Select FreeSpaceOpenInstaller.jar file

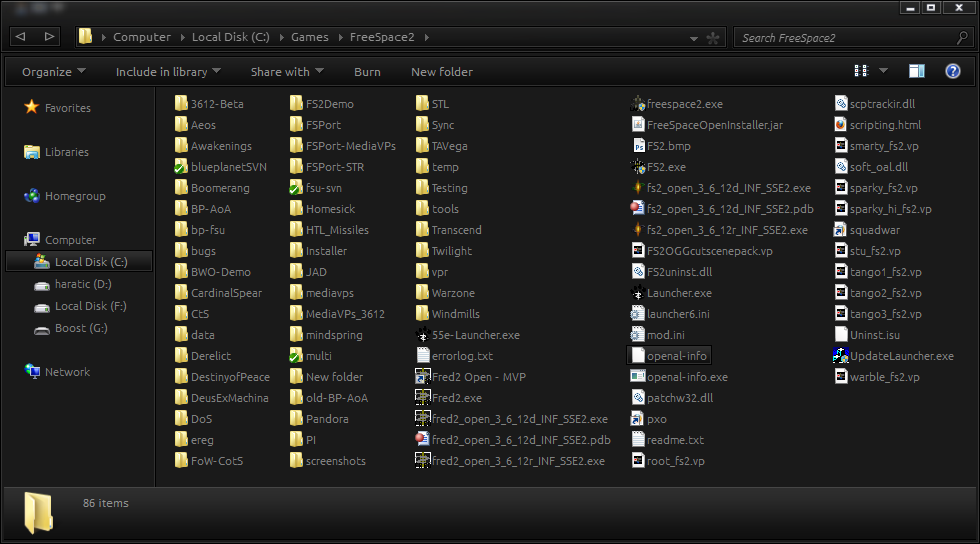(707, 125)
